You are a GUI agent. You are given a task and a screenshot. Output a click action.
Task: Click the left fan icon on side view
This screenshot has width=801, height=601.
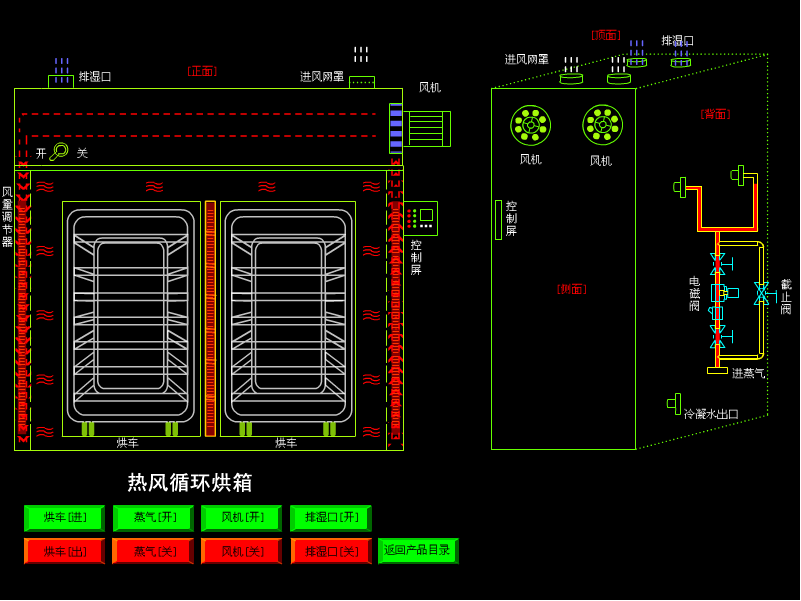click(x=530, y=126)
